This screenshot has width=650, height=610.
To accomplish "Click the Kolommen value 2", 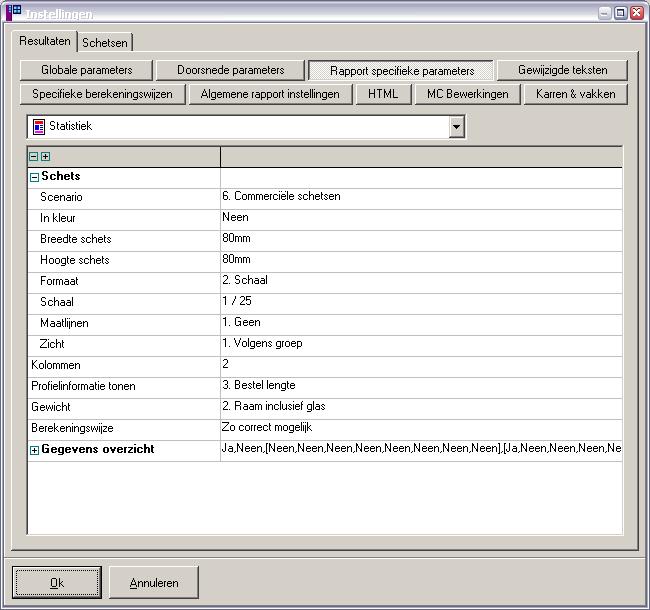I will pos(225,364).
